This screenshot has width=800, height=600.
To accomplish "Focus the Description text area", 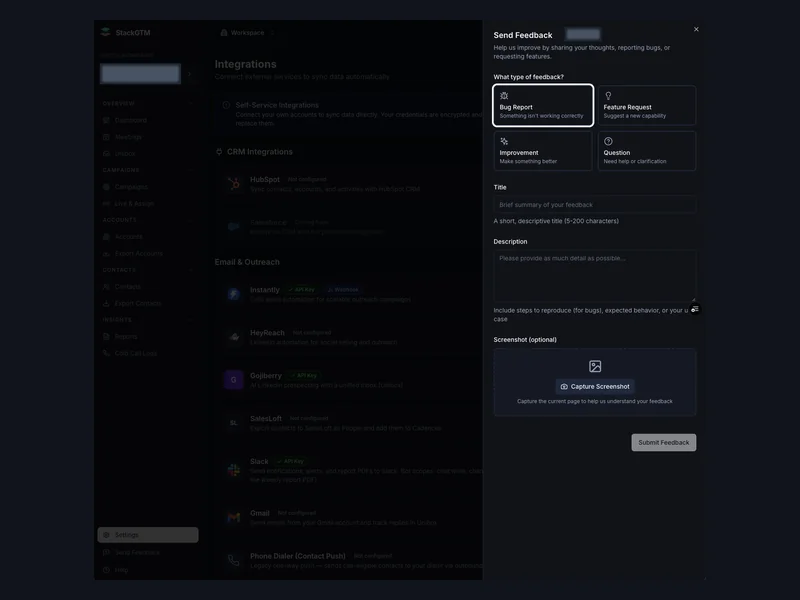I will 595,276.
